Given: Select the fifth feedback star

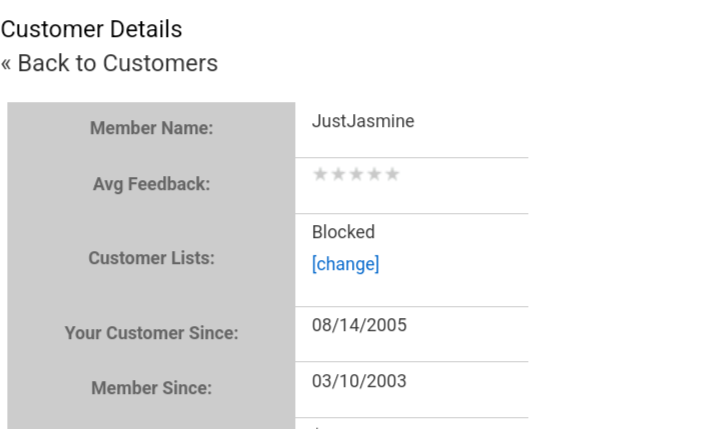Looking at the screenshot, I should click(x=392, y=174).
